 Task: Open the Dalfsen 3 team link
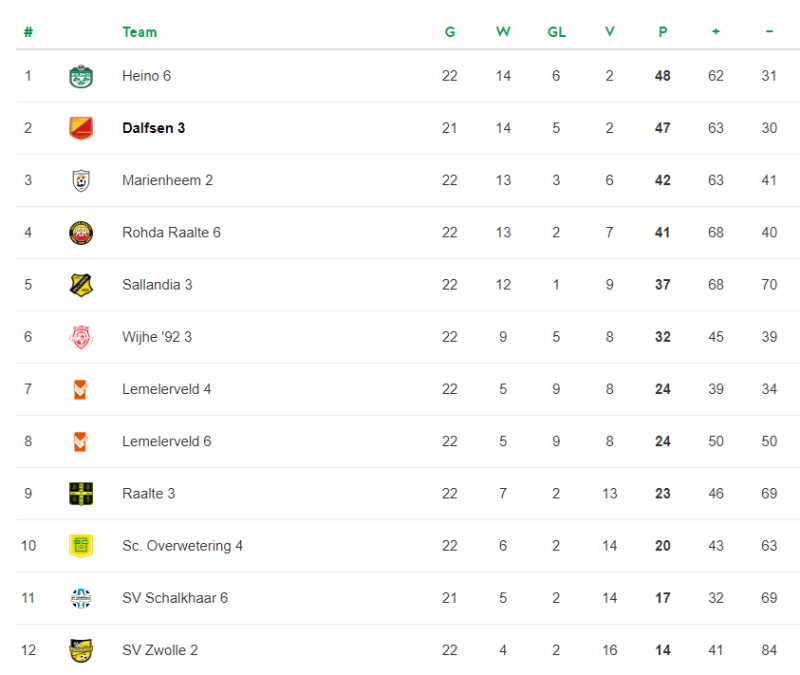pos(153,128)
